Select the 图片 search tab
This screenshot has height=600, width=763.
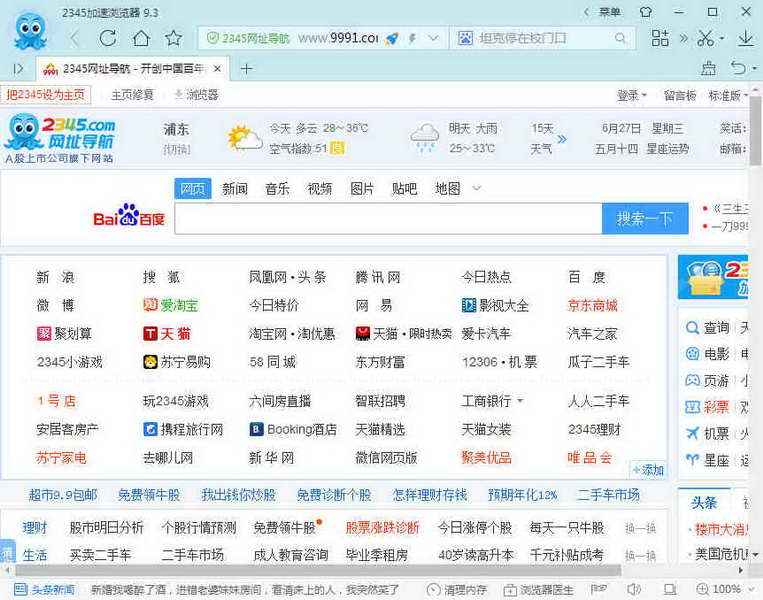(362, 188)
